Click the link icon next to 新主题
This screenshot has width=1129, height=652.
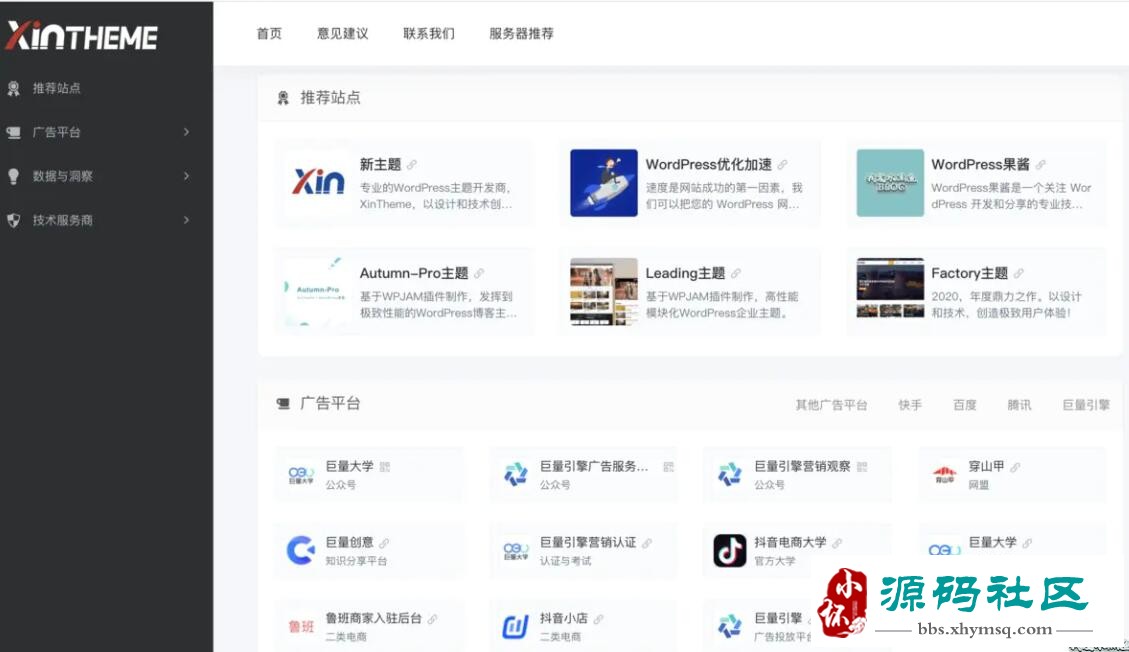[412, 165]
